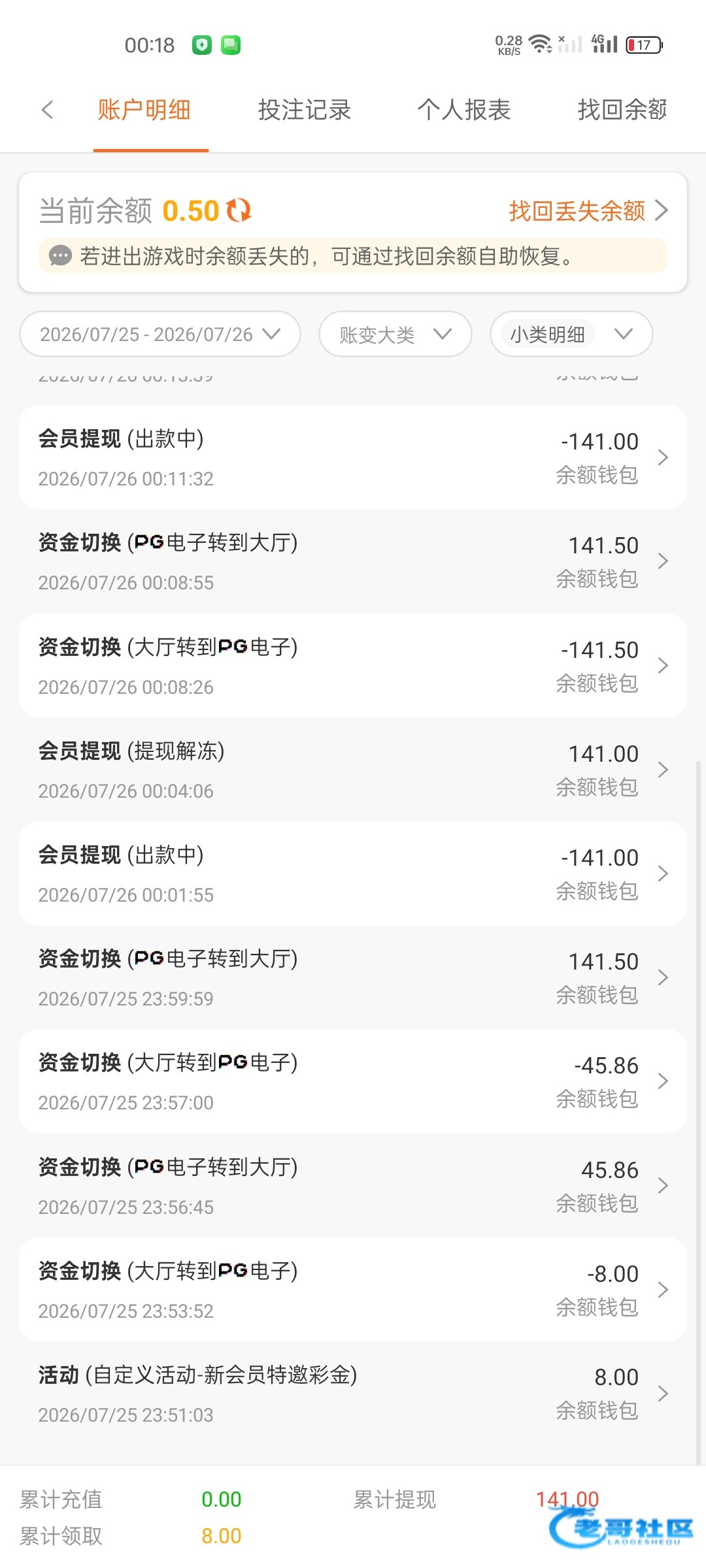Open the arrow beside 找回丢失余额
The height and width of the screenshot is (1568, 706).
coord(662,210)
